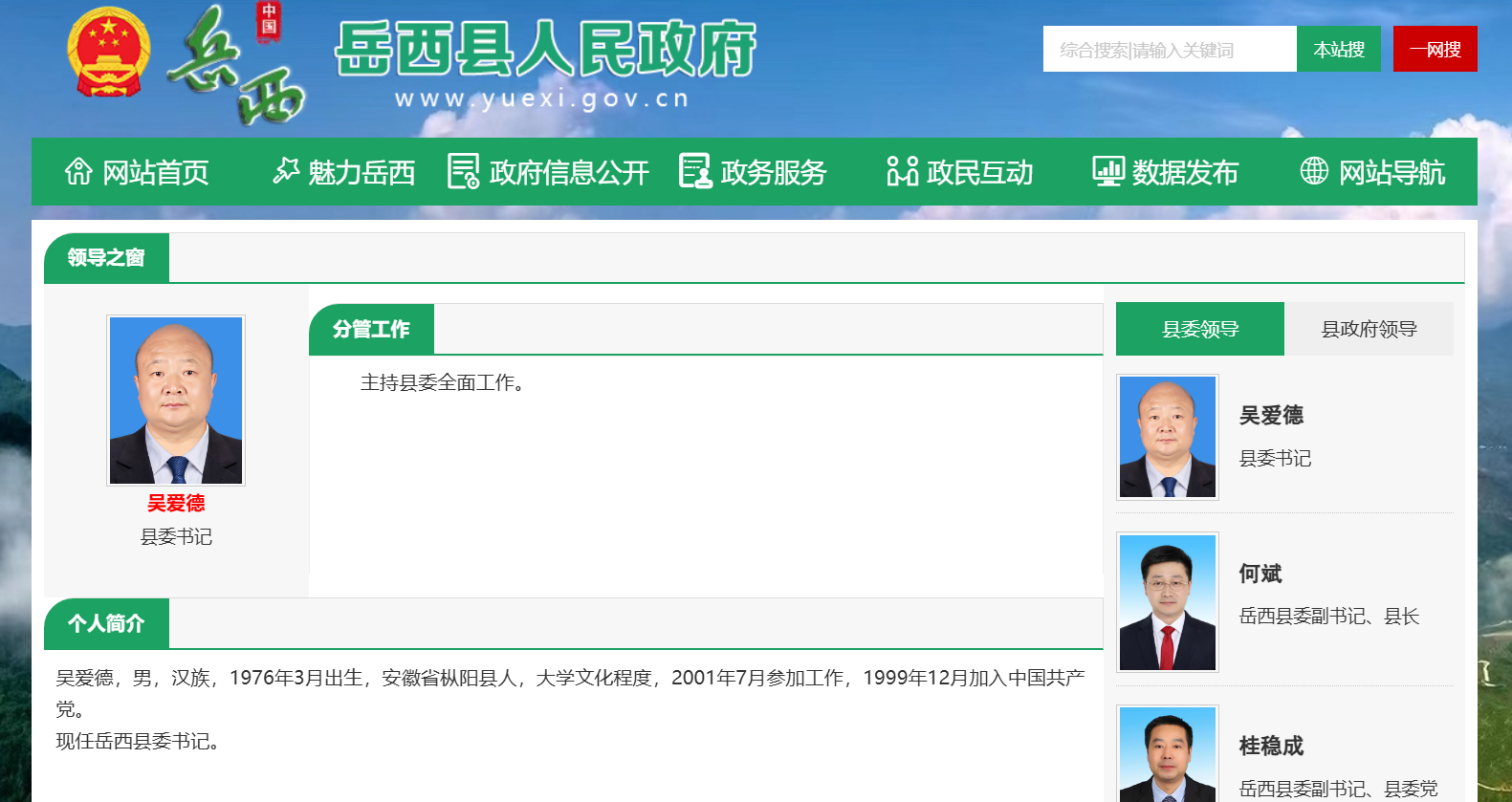Click the text 现任岳西县委书记。
Screen dimensions: 1512x802
pos(138,742)
